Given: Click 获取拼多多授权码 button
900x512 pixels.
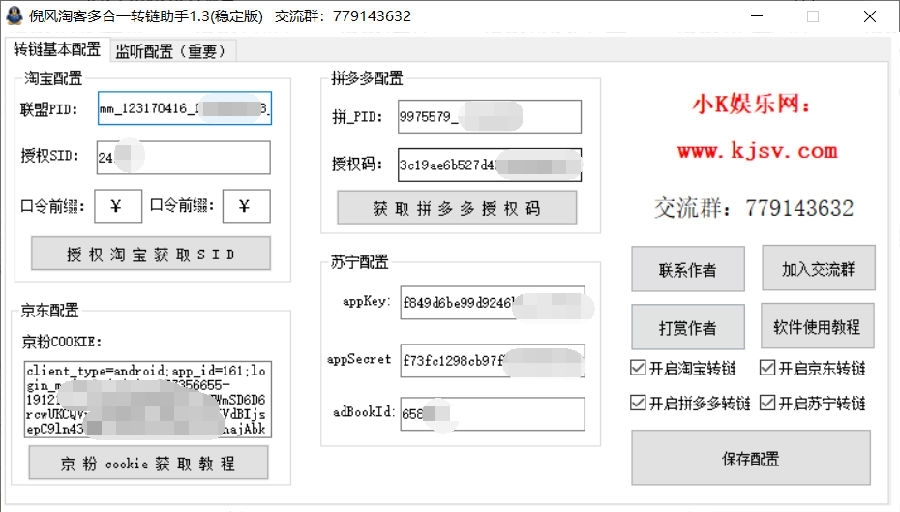Looking at the screenshot, I should (457, 208).
